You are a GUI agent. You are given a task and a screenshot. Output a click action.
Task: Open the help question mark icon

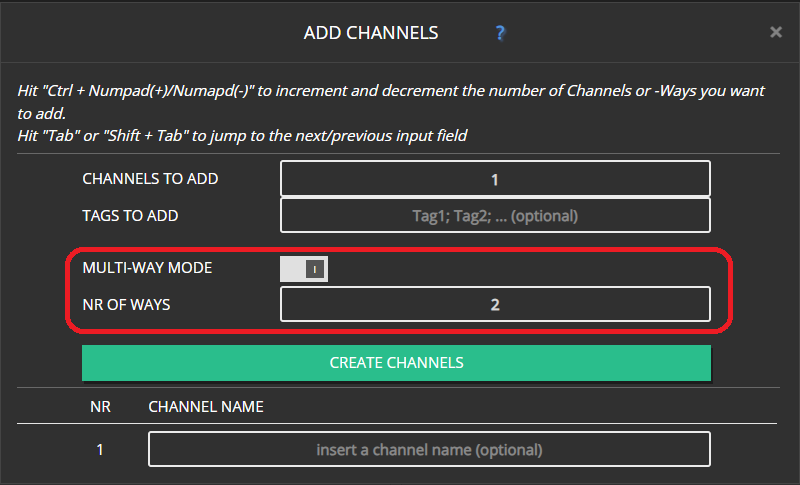click(x=501, y=33)
